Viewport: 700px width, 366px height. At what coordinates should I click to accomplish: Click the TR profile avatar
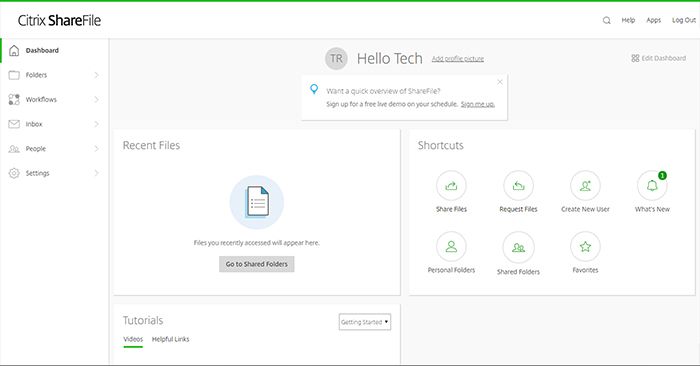[336, 58]
